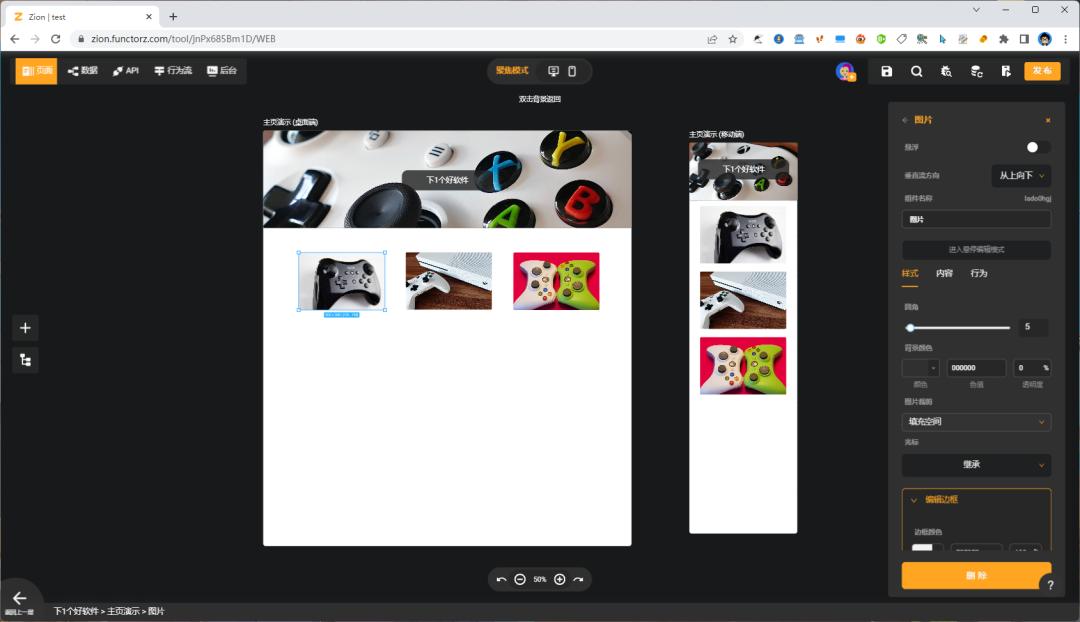The width and height of the screenshot is (1080, 622).
Task: Select the Xbox console image in mobile preview
Action: [x=742, y=300]
